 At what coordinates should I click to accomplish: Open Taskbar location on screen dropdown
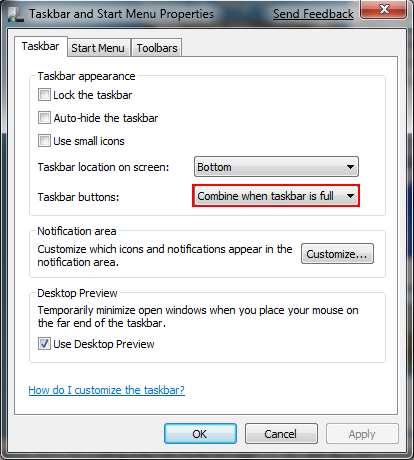[x=276, y=167]
